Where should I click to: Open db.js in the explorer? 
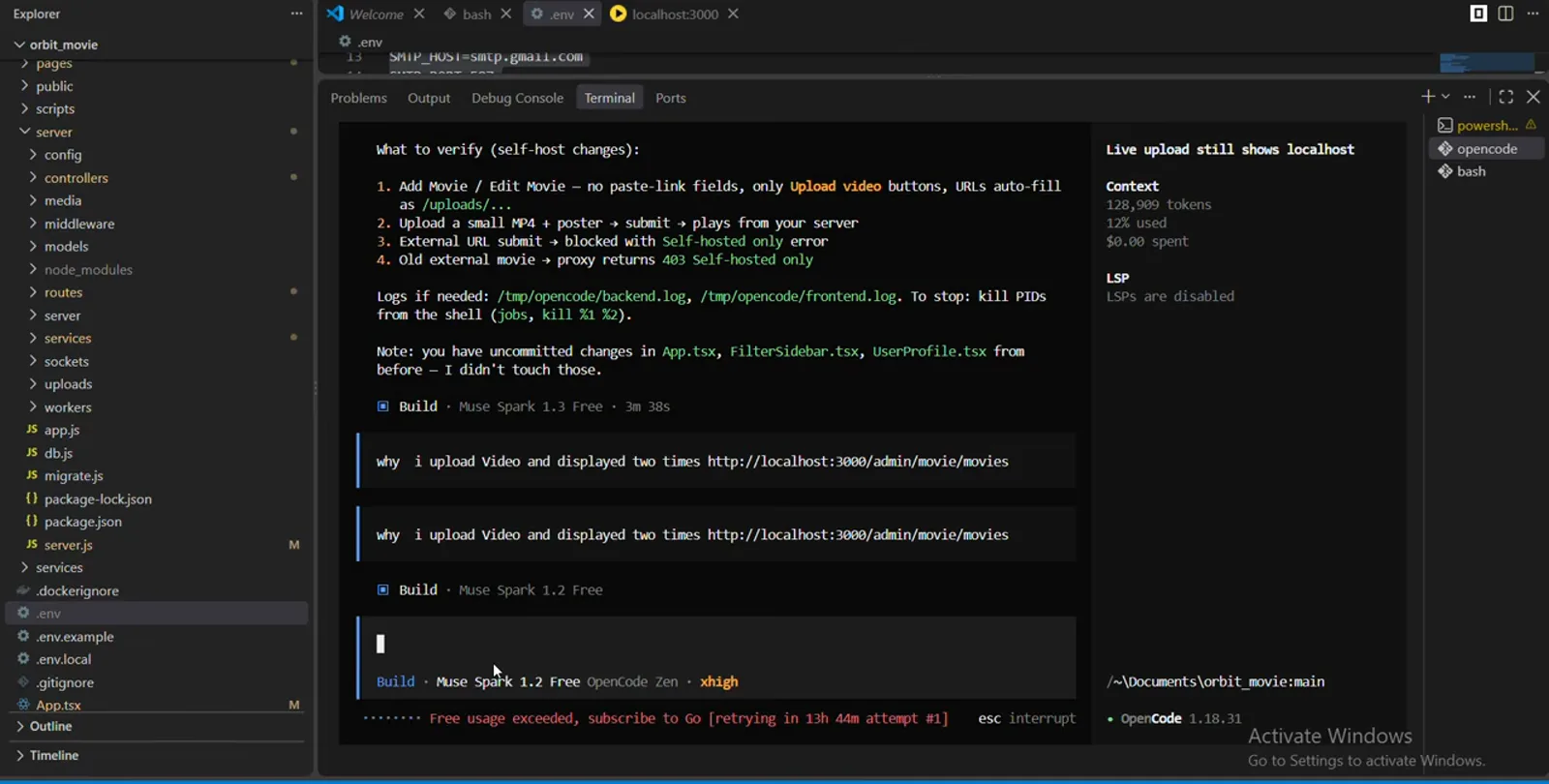point(58,453)
